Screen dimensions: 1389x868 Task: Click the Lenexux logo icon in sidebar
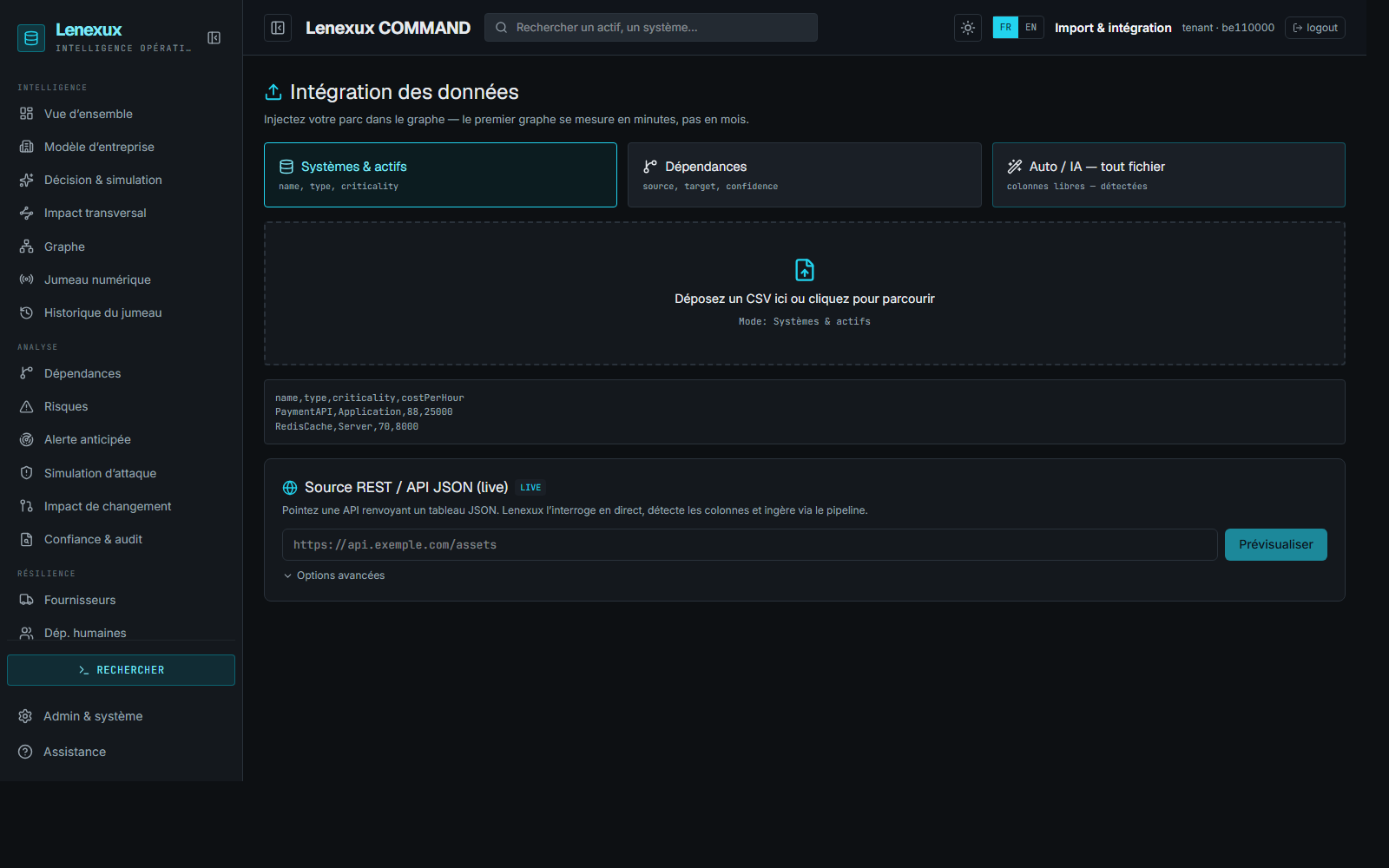31,38
